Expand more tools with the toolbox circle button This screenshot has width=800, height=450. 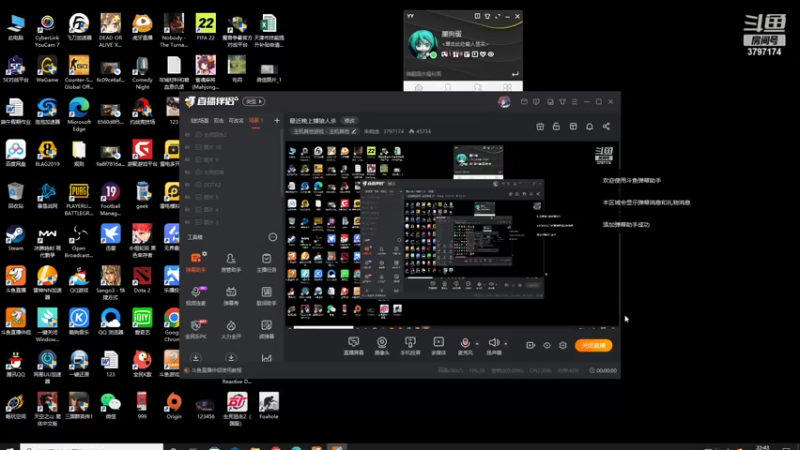click(x=272, y=237)
